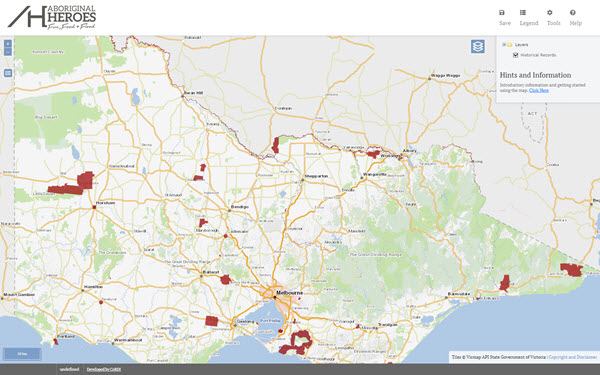Click the Aboriginal Heroes logo
This screenshot has width=600, height=375.
pyautogui.click(x=52, y=17)
